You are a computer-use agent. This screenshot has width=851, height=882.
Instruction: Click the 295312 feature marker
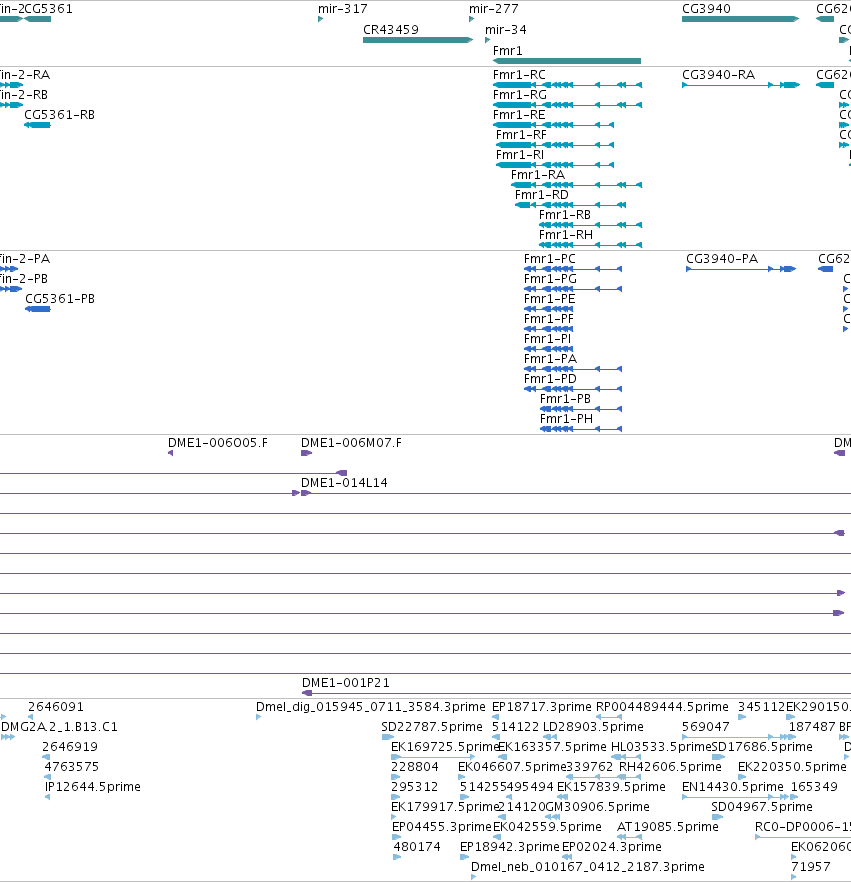(395, 797)
